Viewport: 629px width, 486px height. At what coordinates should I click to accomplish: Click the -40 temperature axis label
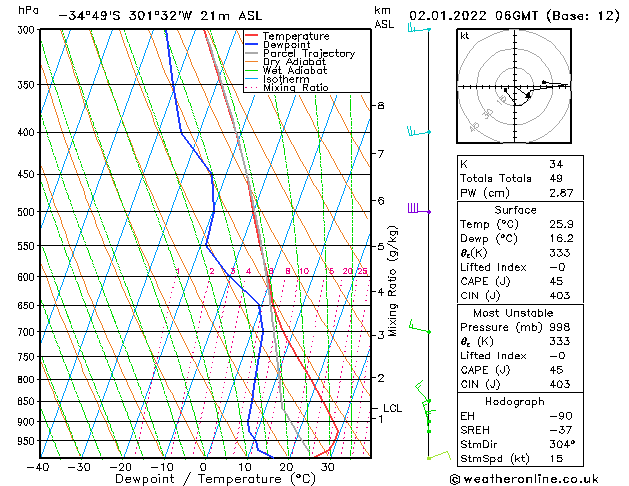38,467
